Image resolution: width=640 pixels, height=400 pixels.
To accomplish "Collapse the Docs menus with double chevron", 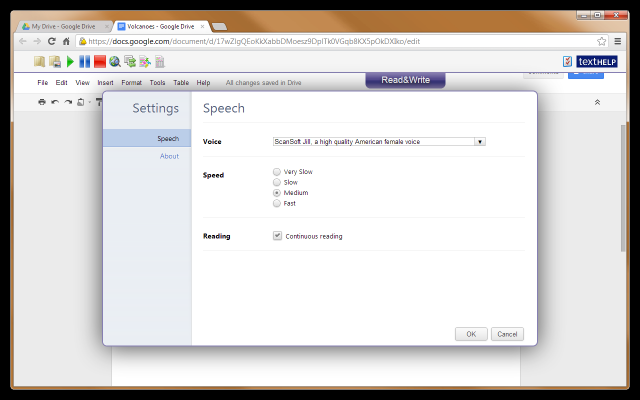I will [597, 102].
